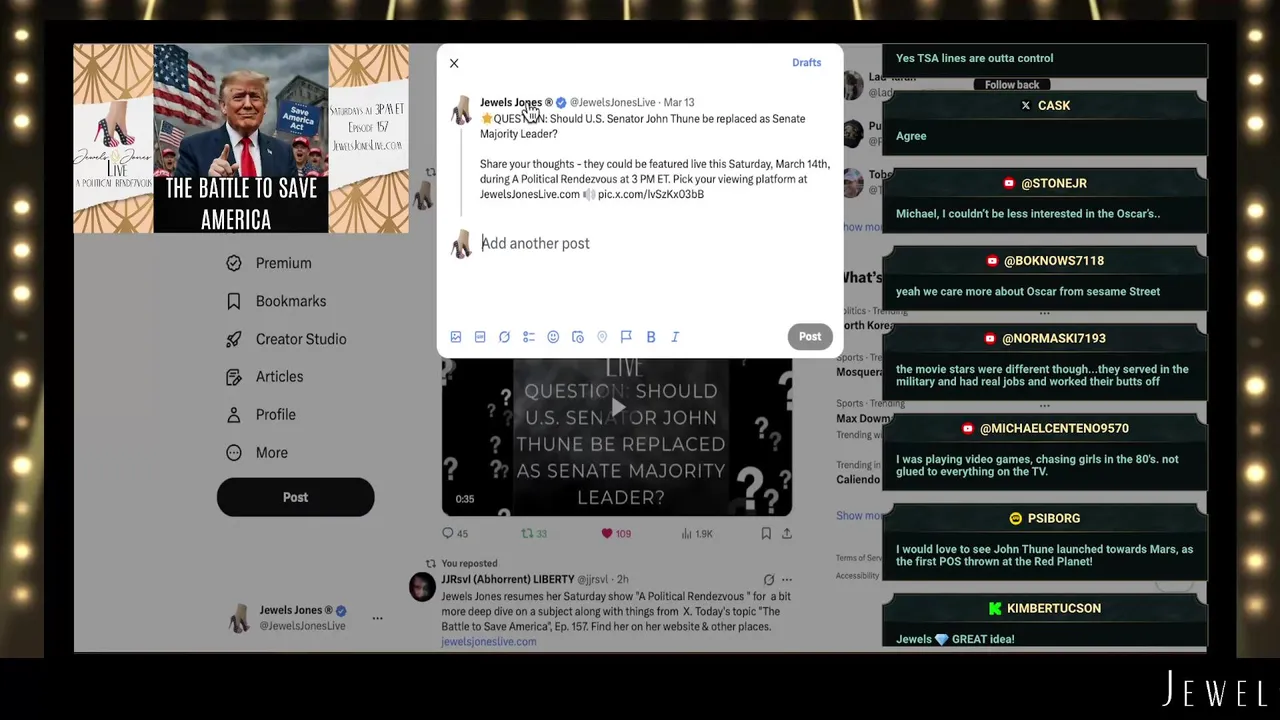Click the grey Post button in composer
This screenshot has width=1280, height=720.
pos(810,337)
